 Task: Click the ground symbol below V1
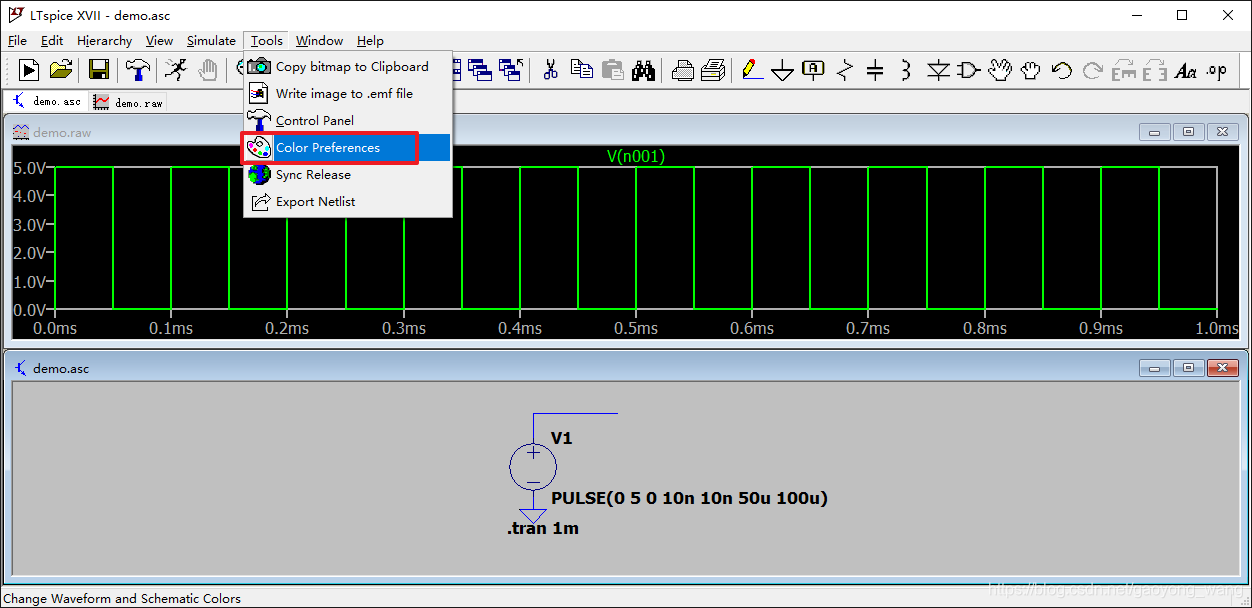click(x=533, y=516)
